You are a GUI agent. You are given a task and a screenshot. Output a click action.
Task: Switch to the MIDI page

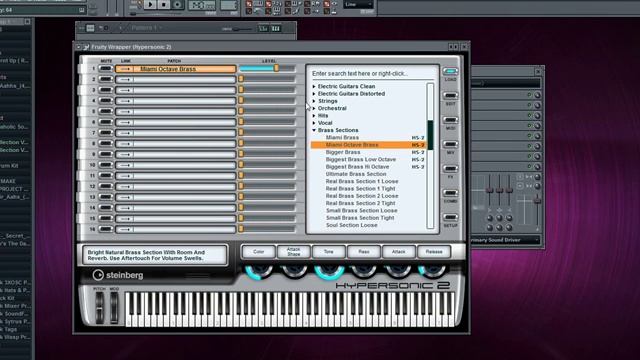pos(450,120)
